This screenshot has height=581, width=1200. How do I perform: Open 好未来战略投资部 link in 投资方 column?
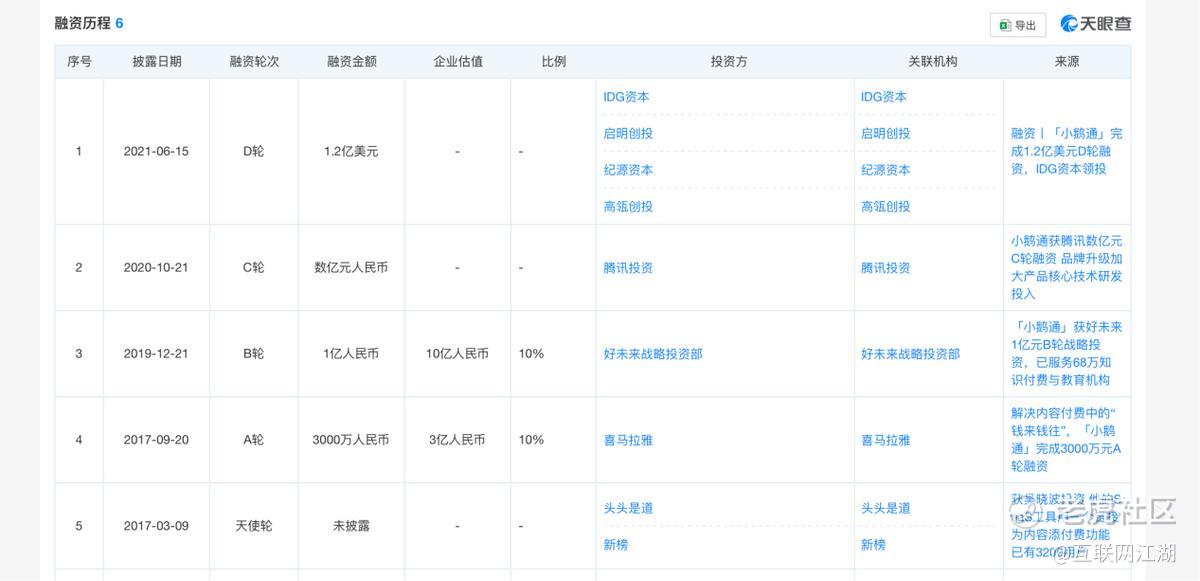pyautogui.click(x=653, y=354)
